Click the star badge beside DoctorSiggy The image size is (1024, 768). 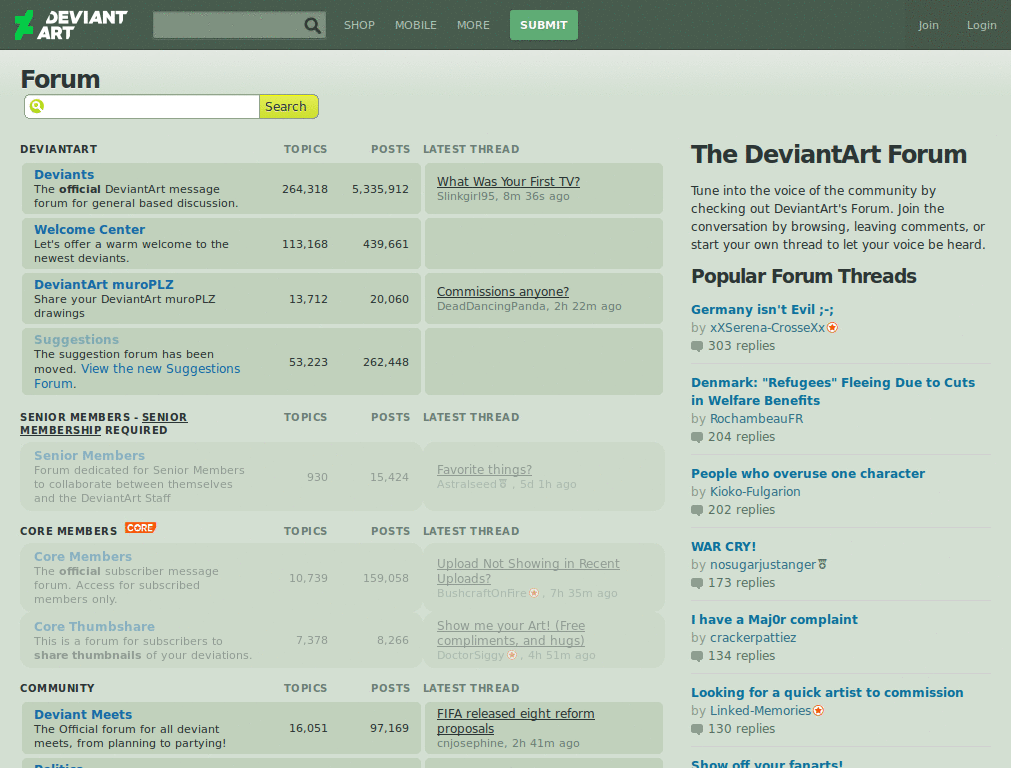click(512, 655)
